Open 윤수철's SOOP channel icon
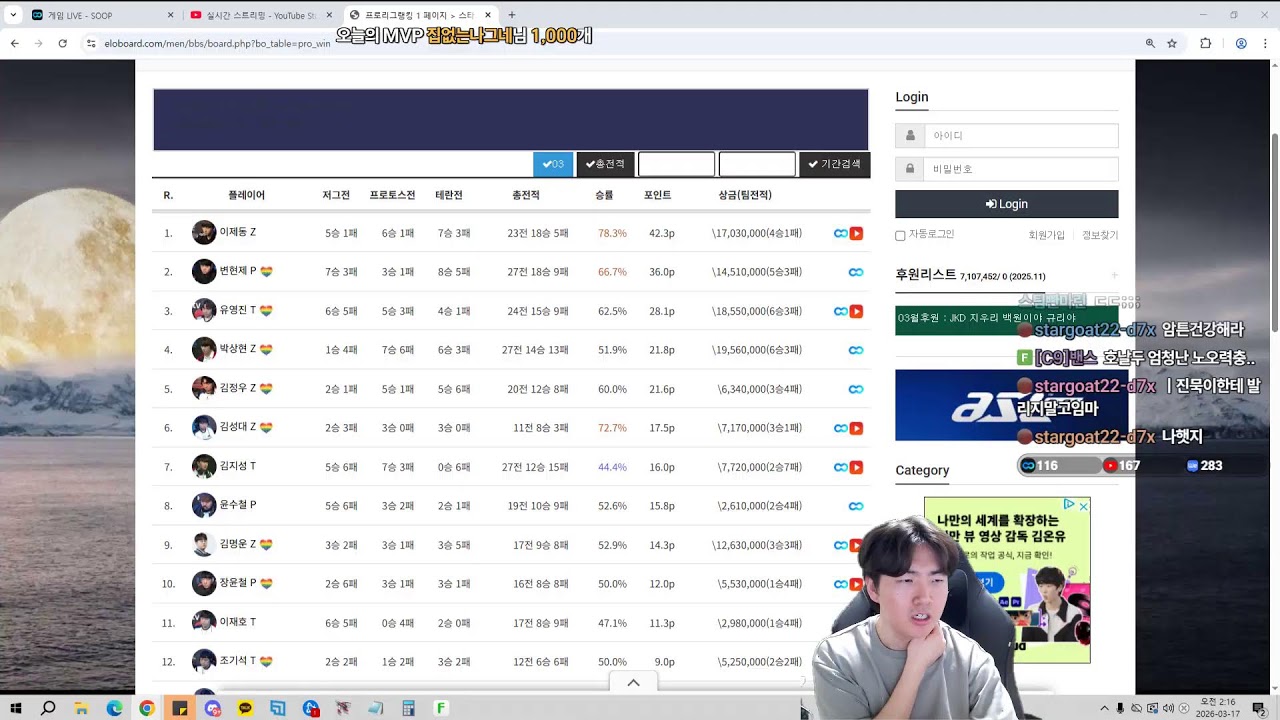1280x720 pixels. coord(856,506)
